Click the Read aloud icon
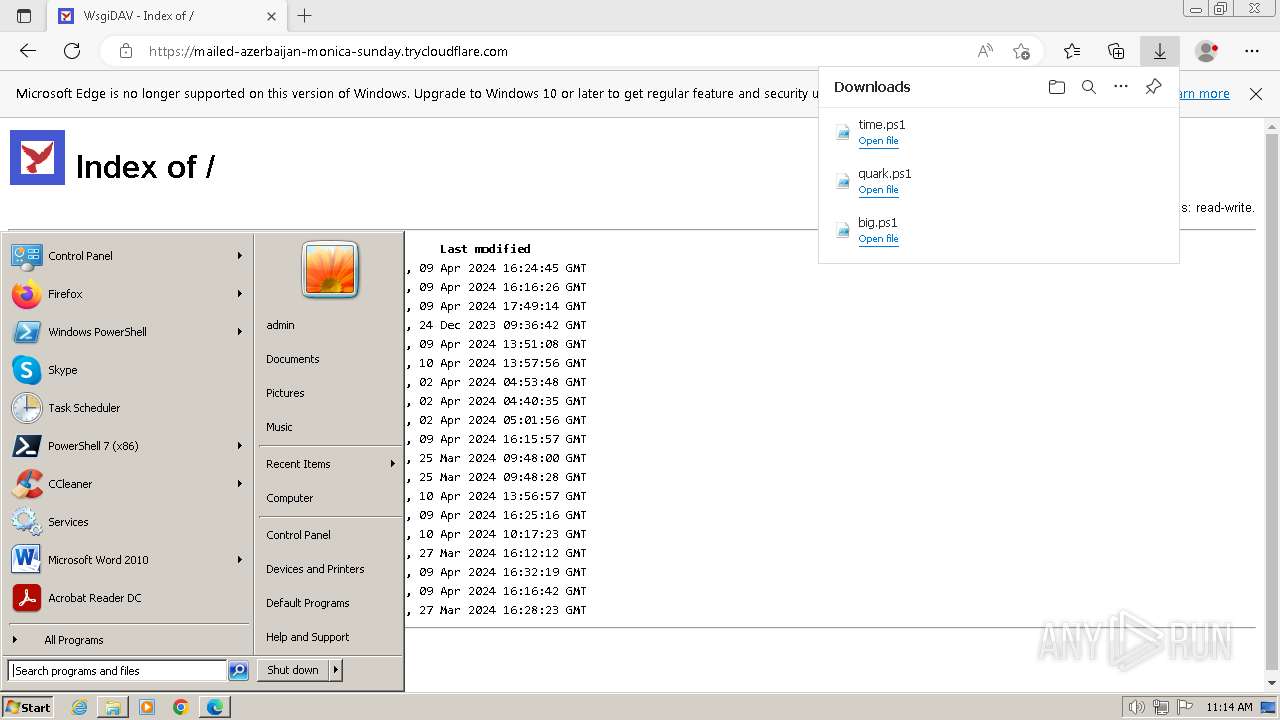 click(x=985, y=51)
